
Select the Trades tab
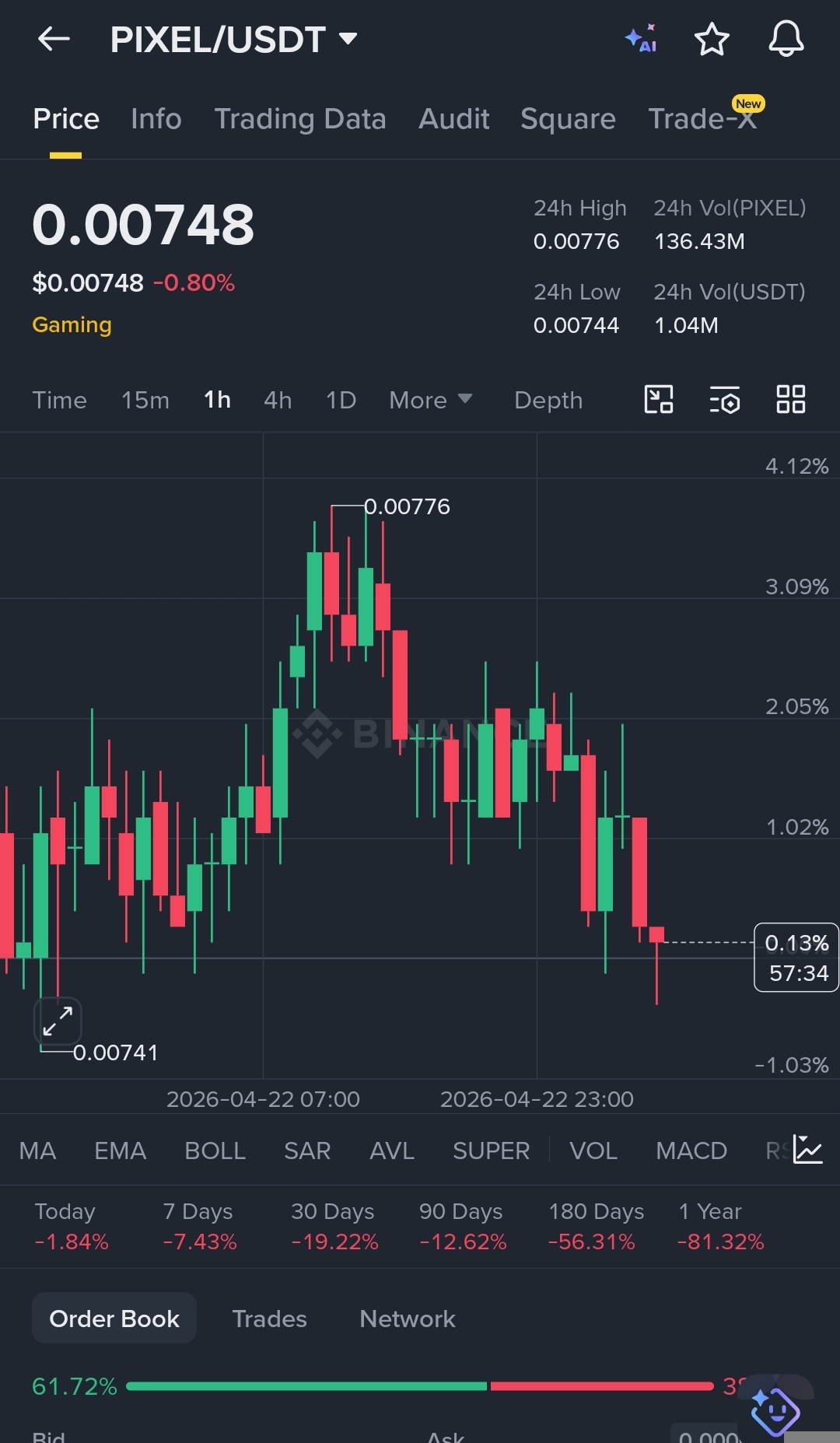(x=269, y=1319)
